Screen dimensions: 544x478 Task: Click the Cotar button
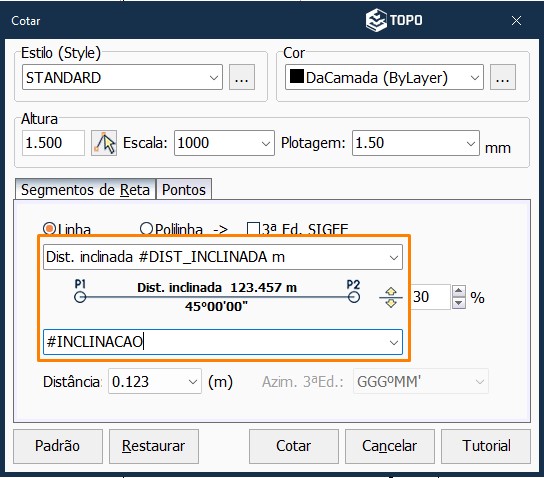point(294,446)
